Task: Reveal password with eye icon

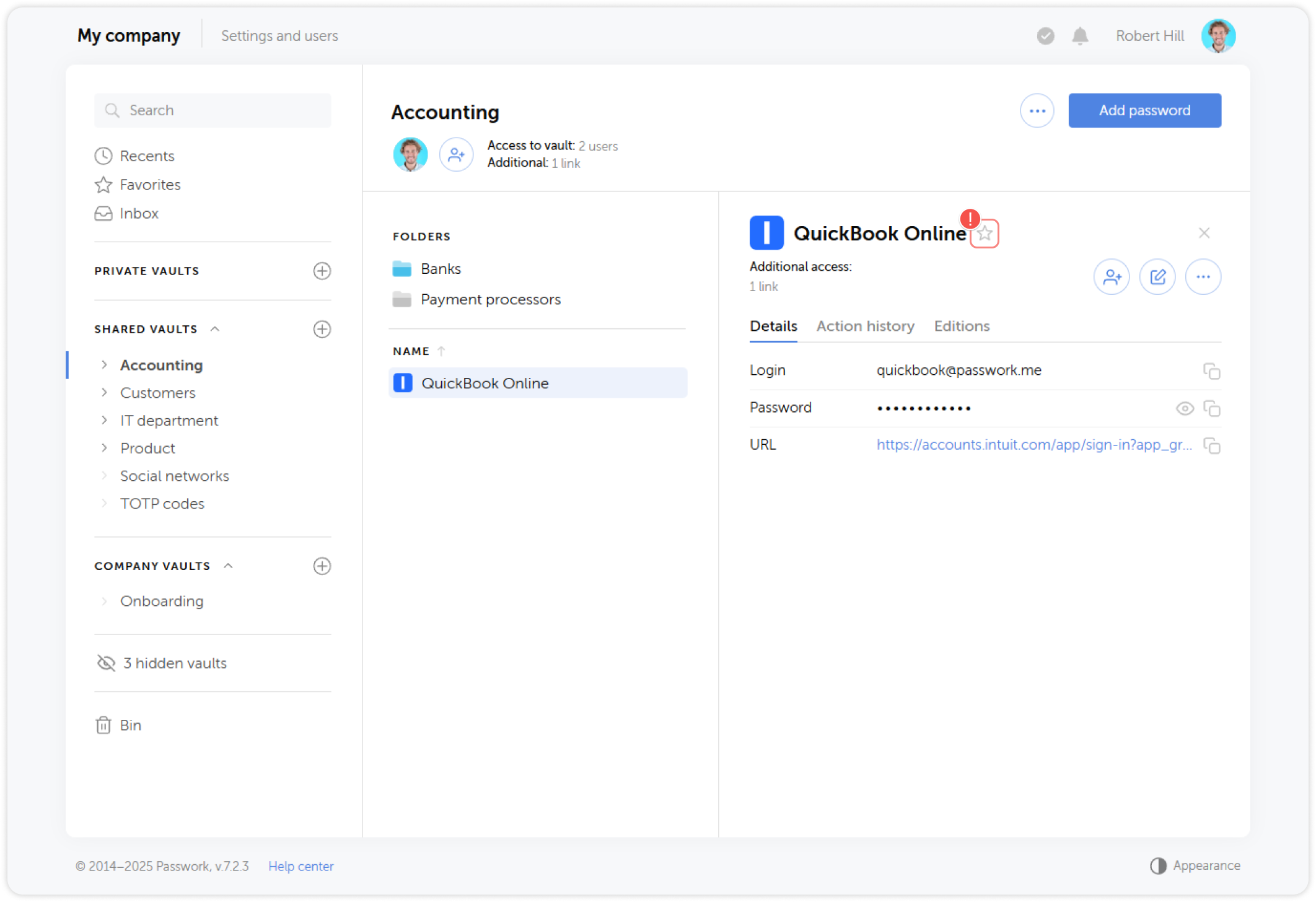Action: tap(1184, 408)
